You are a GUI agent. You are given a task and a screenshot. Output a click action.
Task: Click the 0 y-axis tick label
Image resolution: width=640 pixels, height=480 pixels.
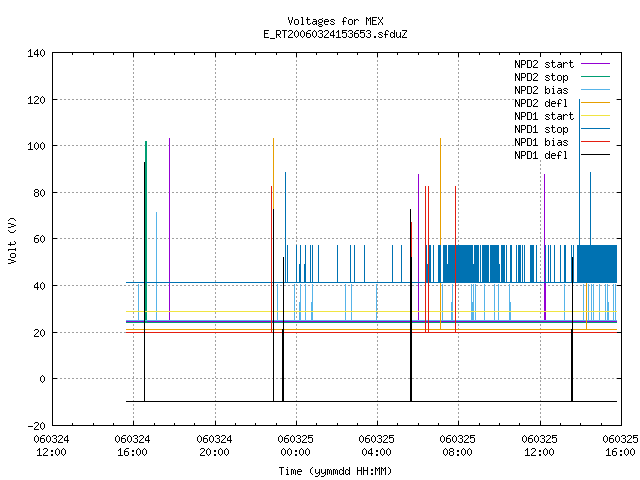tap(42, 380)
